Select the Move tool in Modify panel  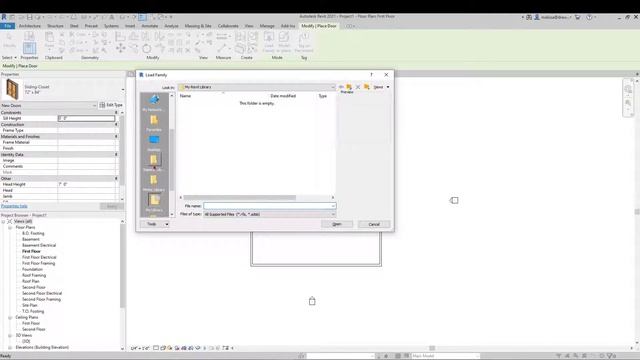click(x=120, y=49)
